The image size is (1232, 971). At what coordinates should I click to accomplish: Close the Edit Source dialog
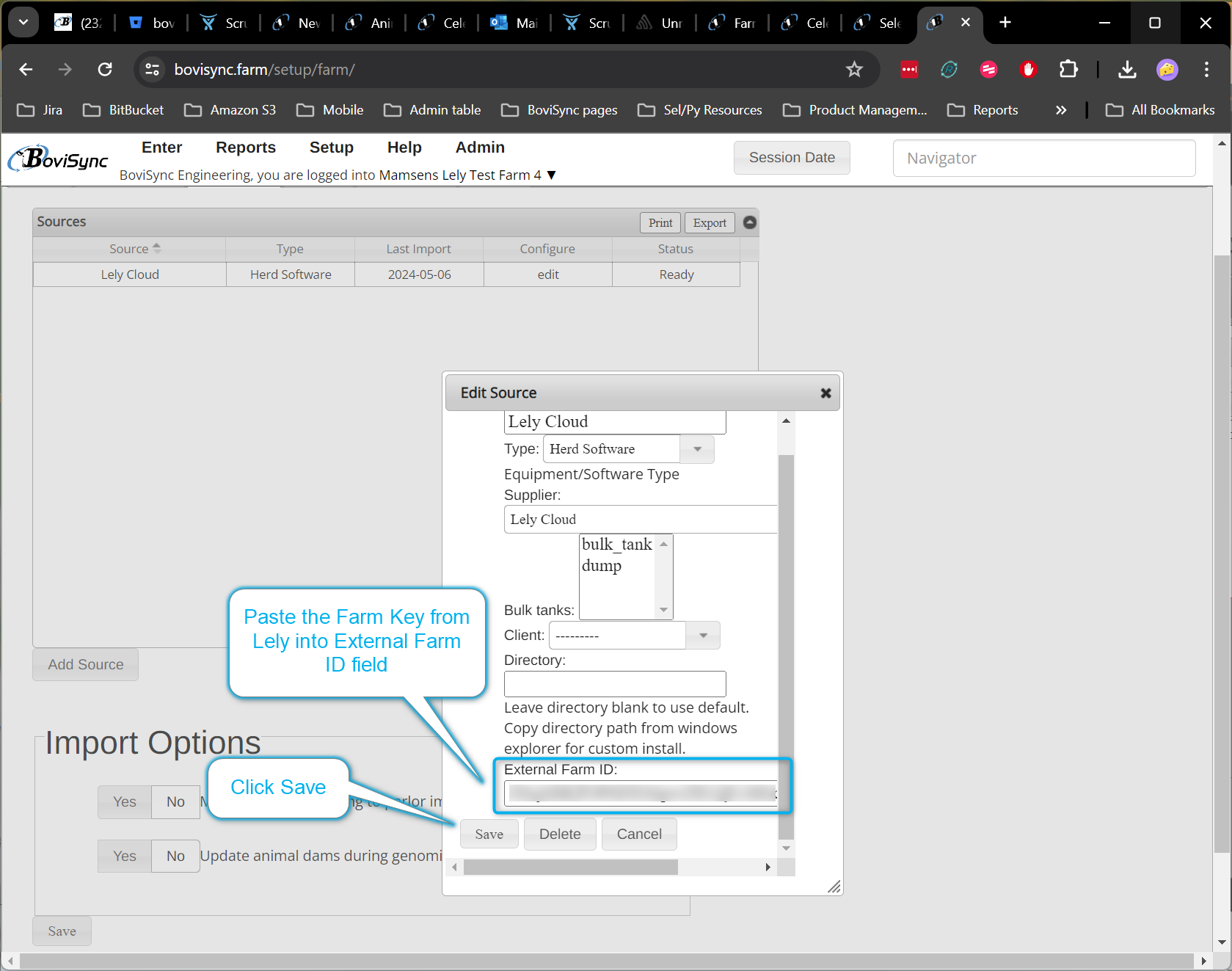825,393
